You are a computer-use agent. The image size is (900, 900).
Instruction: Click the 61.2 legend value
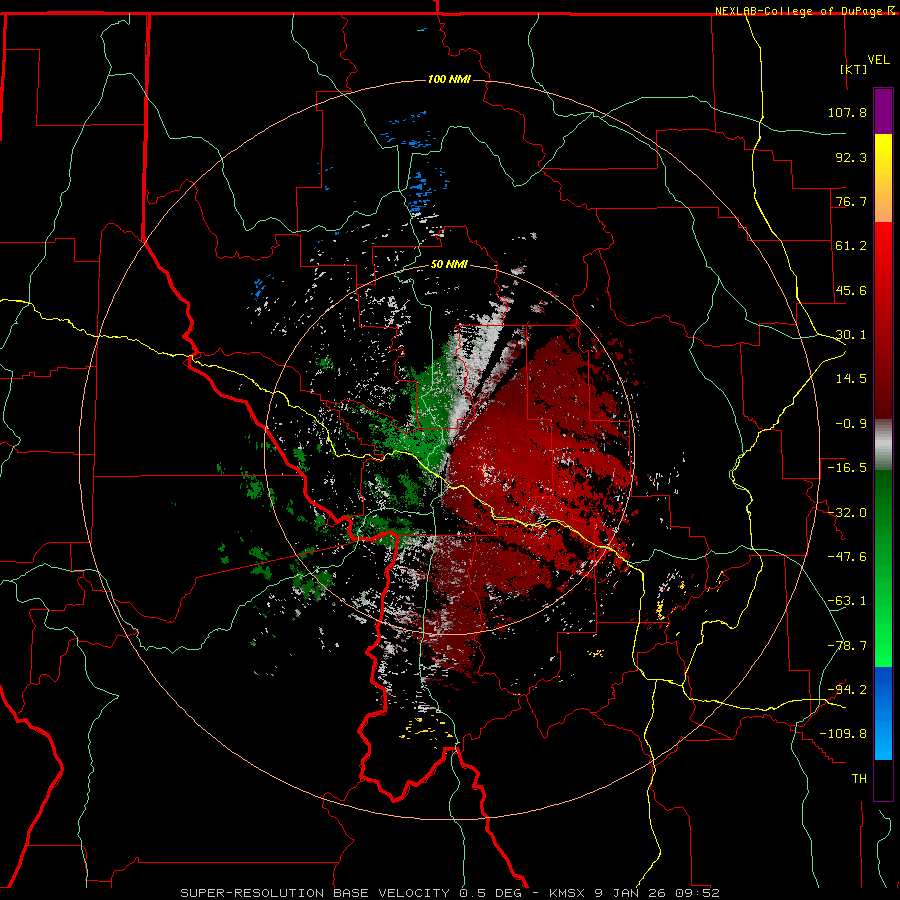[851, 246]
